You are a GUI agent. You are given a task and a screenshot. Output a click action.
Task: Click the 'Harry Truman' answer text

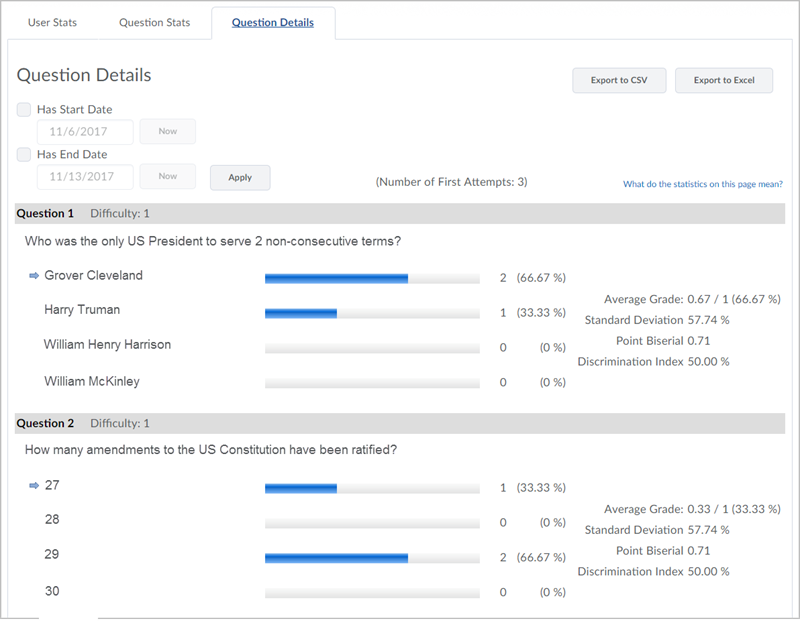[82, 310]
